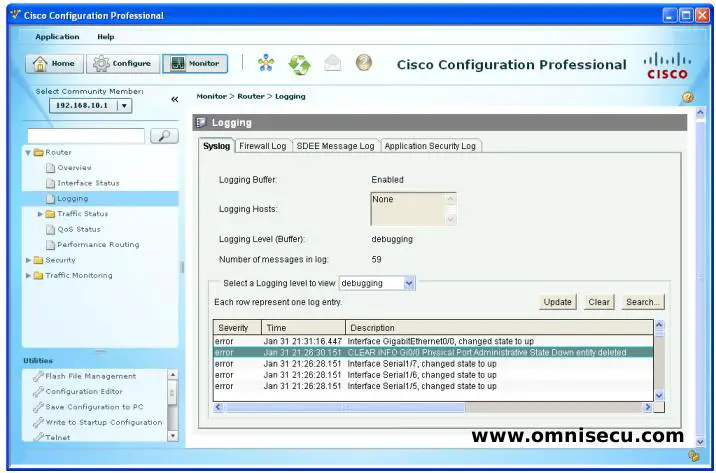Viewport: 716px width, 473px height.
Task: Open the Application menu
Action: coord(57,37)
